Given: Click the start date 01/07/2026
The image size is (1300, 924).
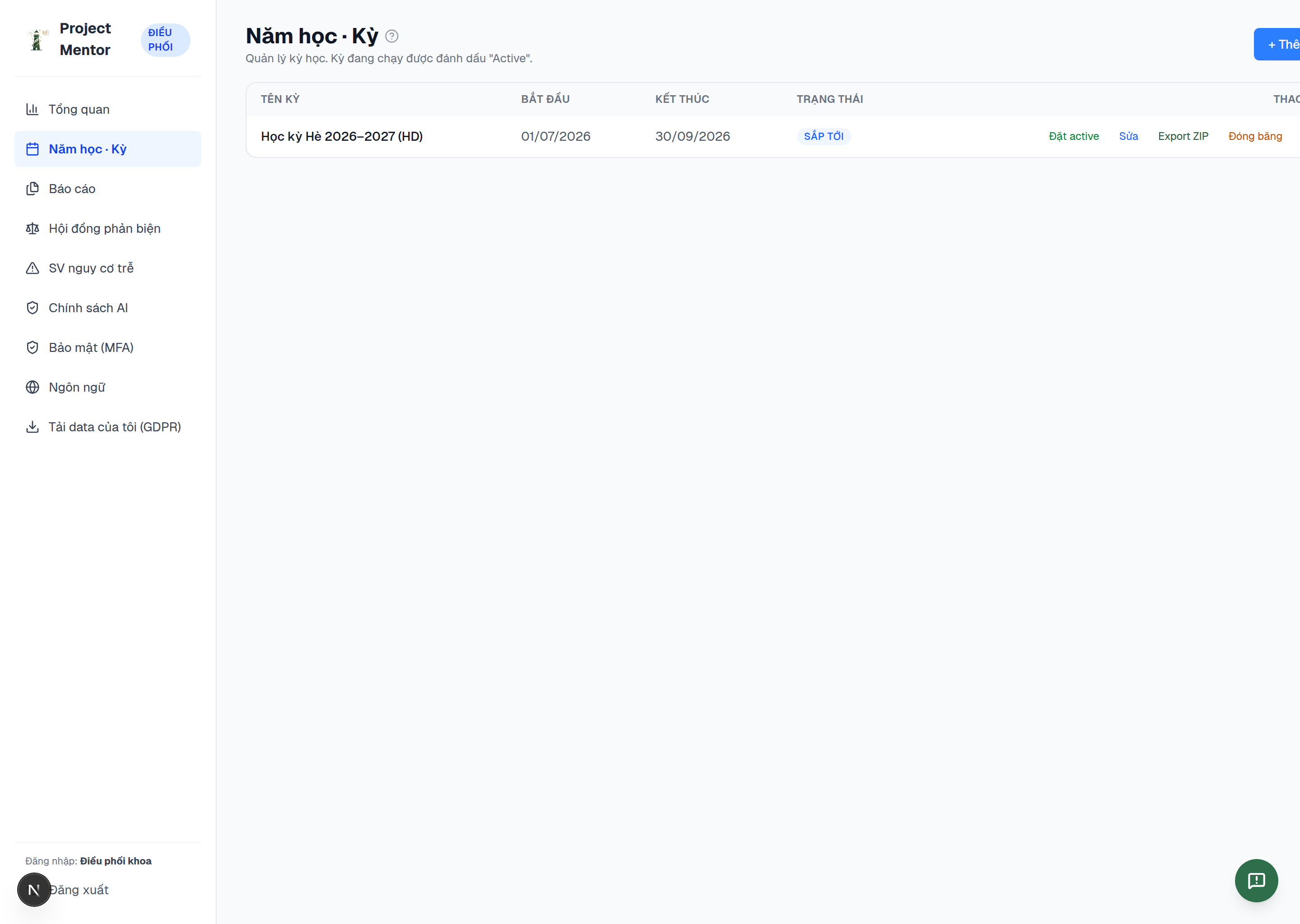Looking at the screenshot, I should (556, 137).
